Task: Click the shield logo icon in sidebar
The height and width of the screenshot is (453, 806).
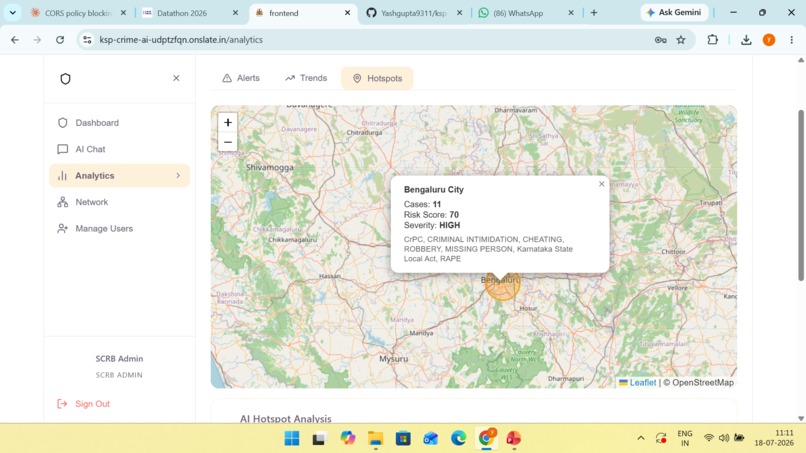Action: (65, 79)
